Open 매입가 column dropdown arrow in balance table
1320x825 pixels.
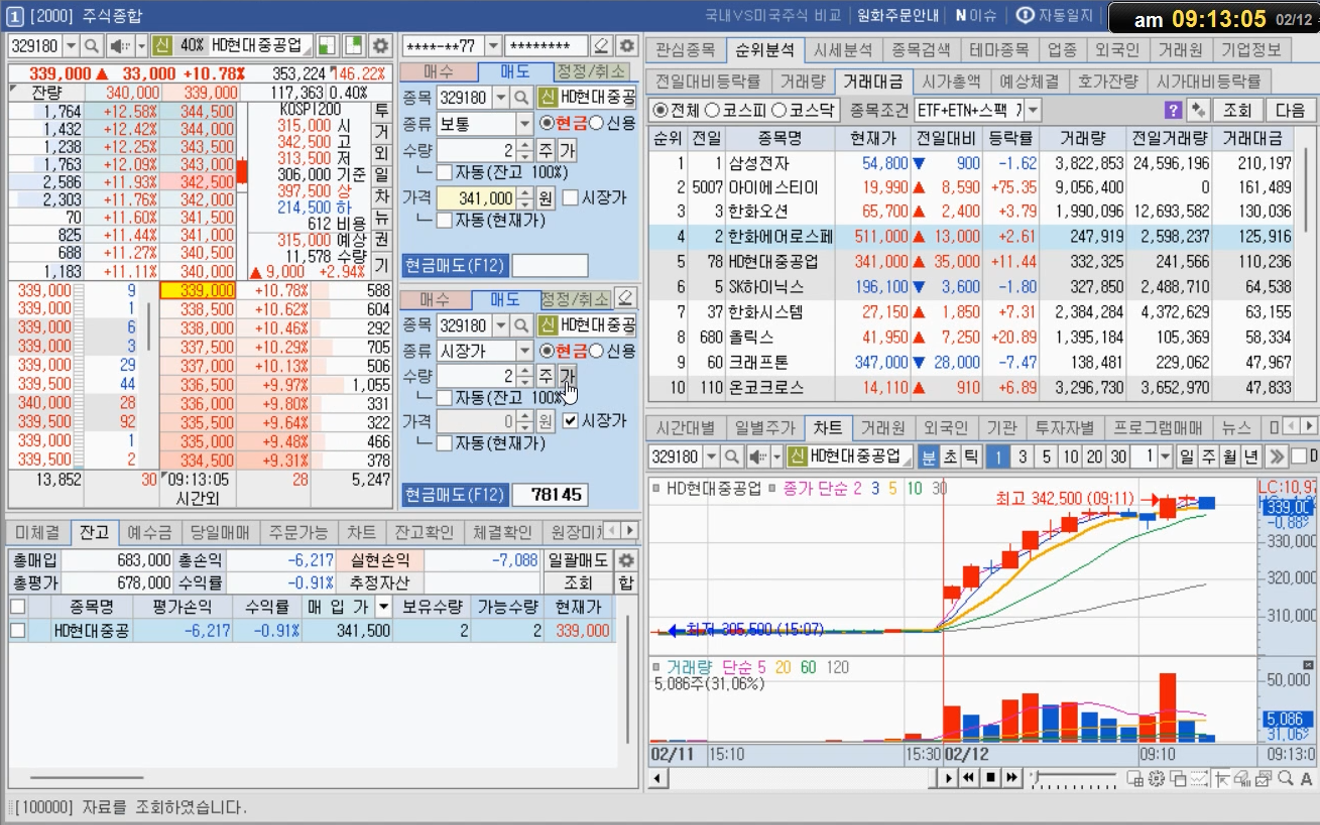click(x=383, y=606)
